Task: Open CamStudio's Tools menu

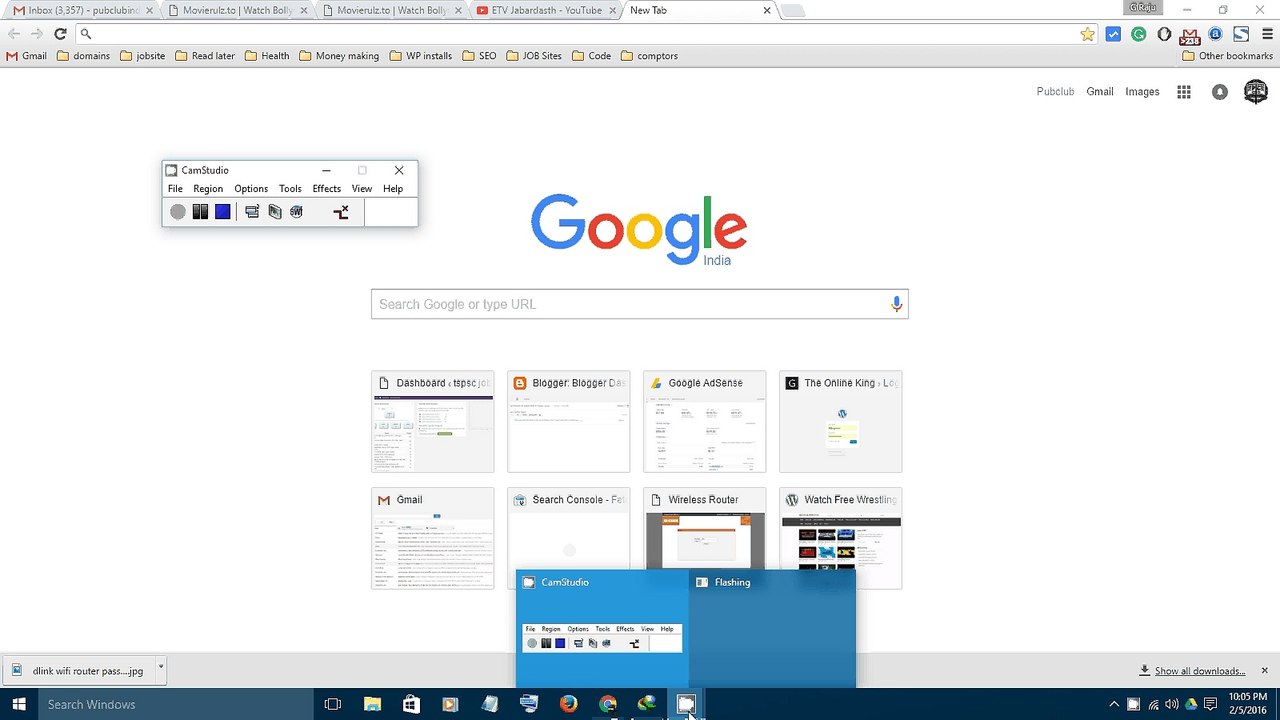Action: point(290,188)
